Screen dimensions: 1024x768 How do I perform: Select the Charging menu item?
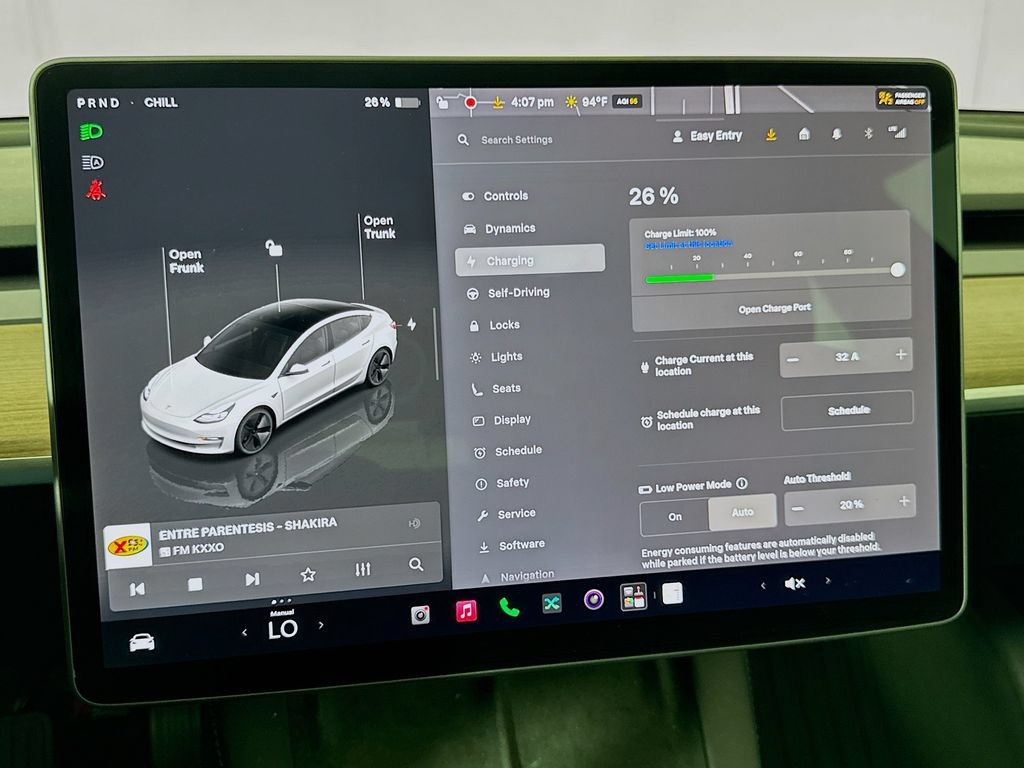[530, 260]
